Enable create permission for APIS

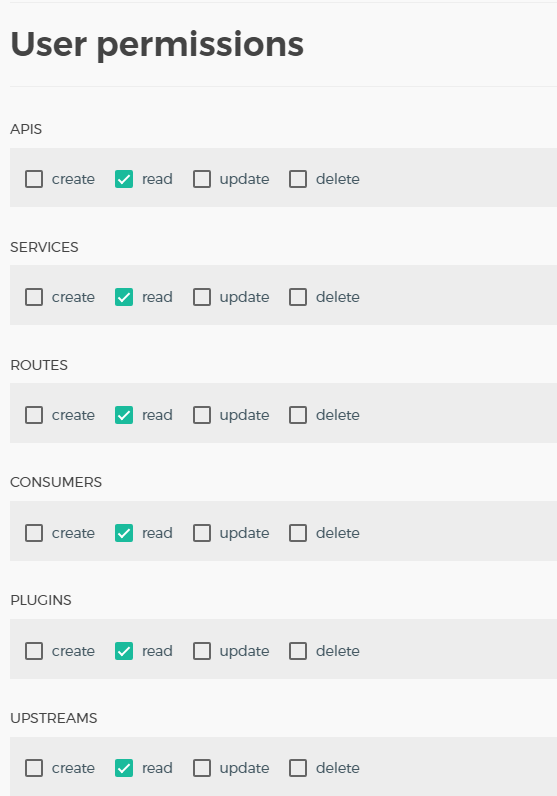pos(34,179)
